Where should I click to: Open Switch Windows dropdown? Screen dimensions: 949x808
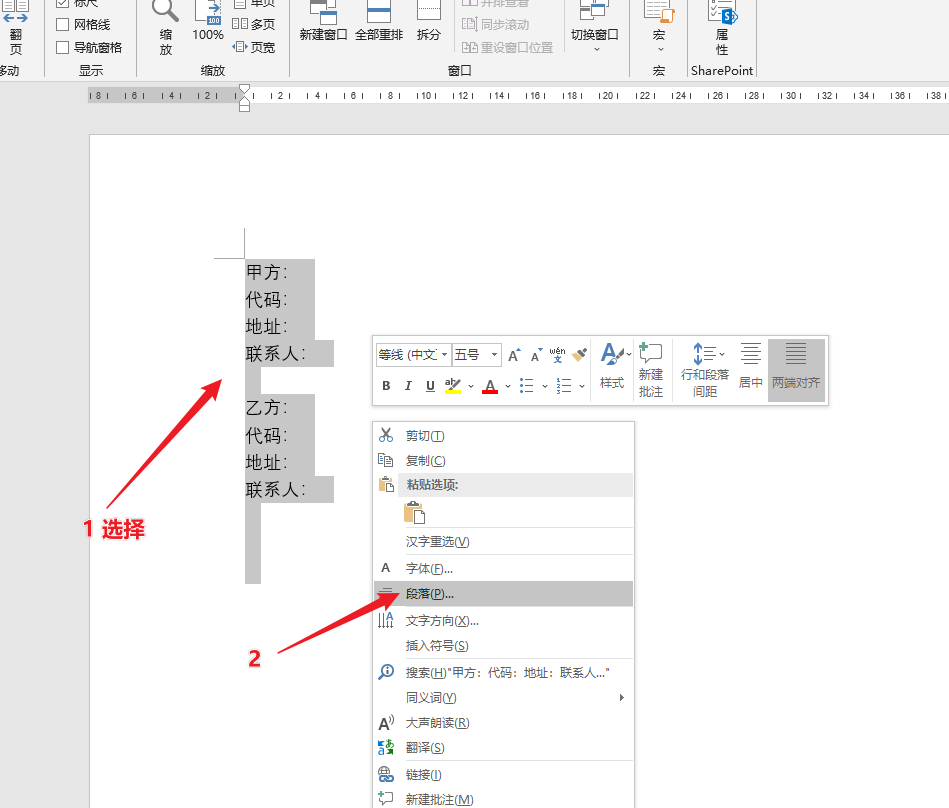pyautogui.click(x=594, y=27)
